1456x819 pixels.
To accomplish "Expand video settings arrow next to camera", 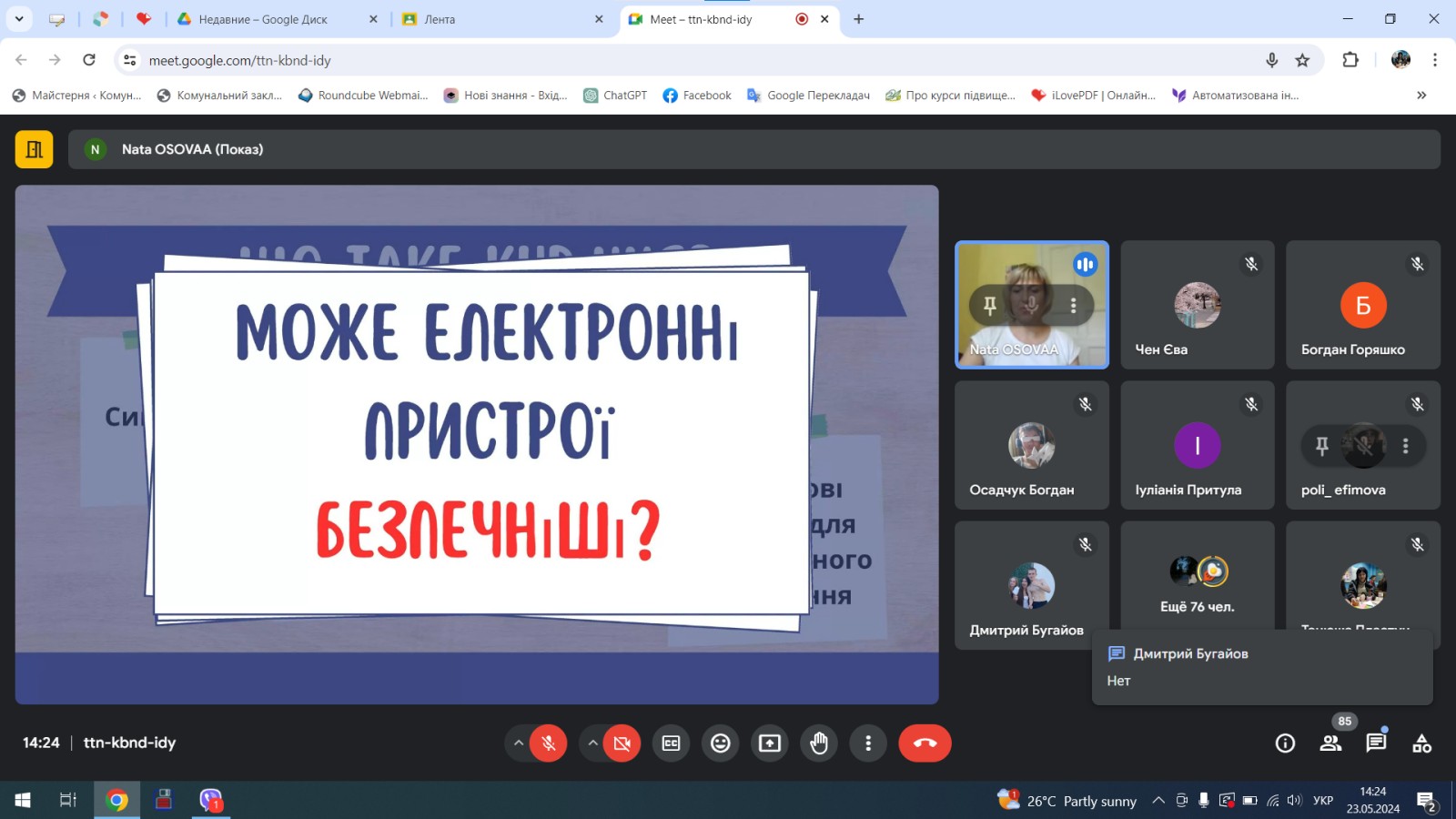I will point(592,743).
